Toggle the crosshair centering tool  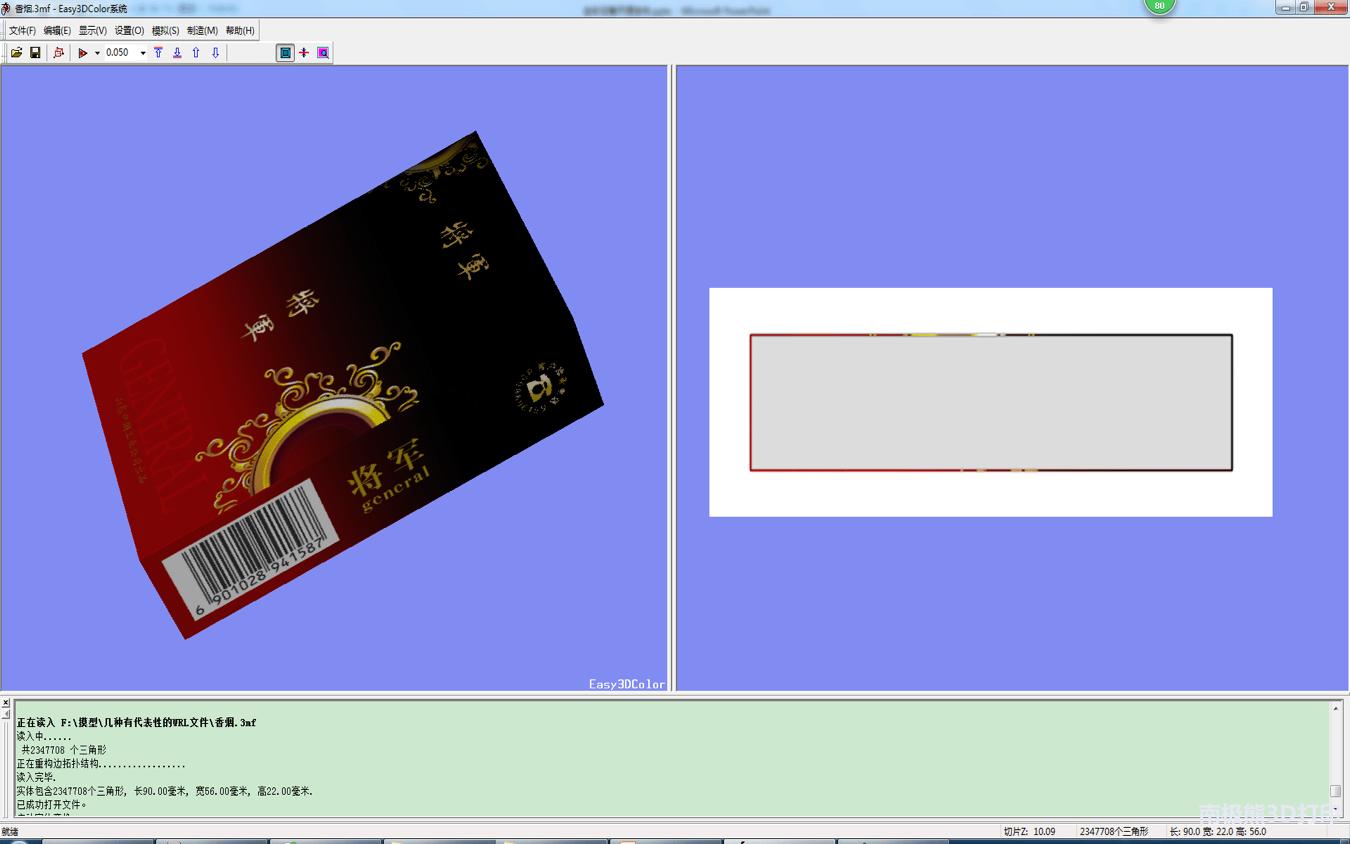[x=303, y=53]
